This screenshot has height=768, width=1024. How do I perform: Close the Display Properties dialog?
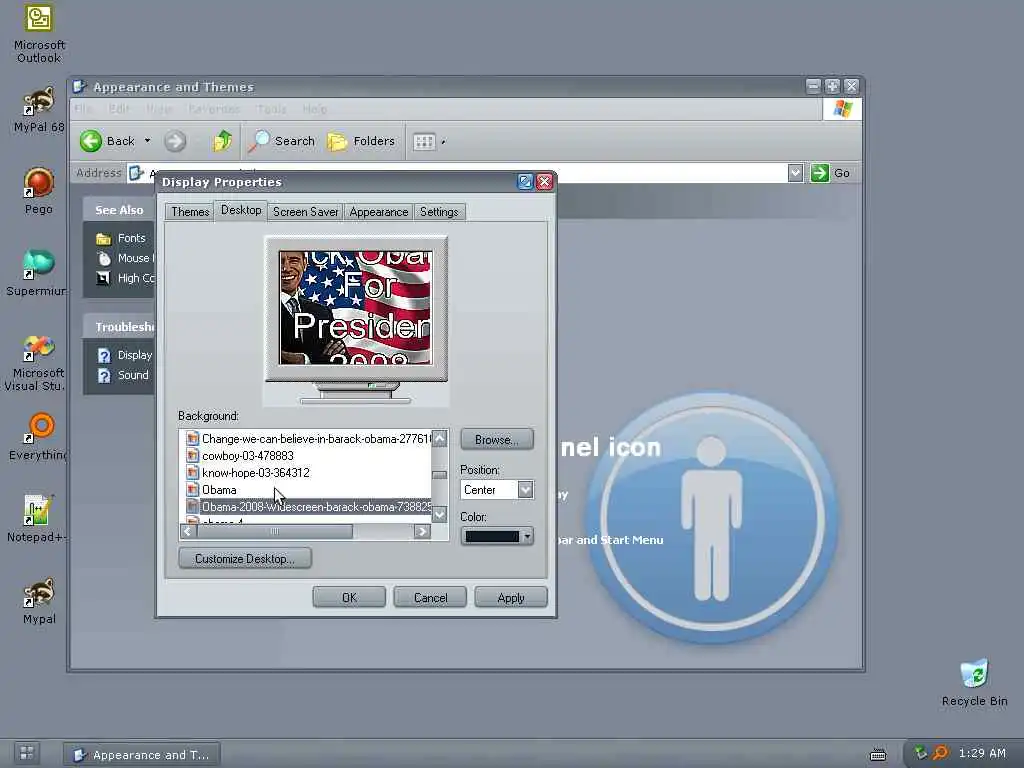click(x=544, y=182)
